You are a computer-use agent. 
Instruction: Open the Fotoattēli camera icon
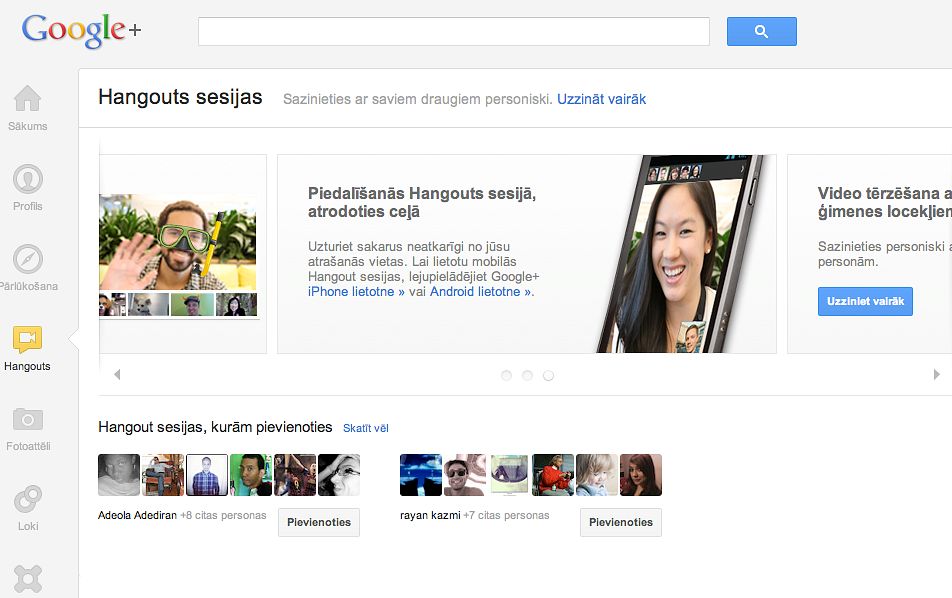coord(27,419)
